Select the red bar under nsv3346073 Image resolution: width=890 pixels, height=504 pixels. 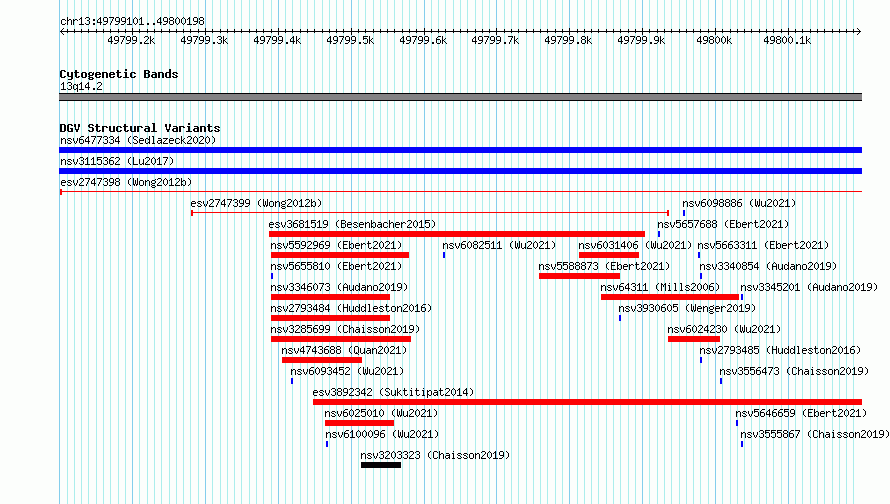pos(330,297)
